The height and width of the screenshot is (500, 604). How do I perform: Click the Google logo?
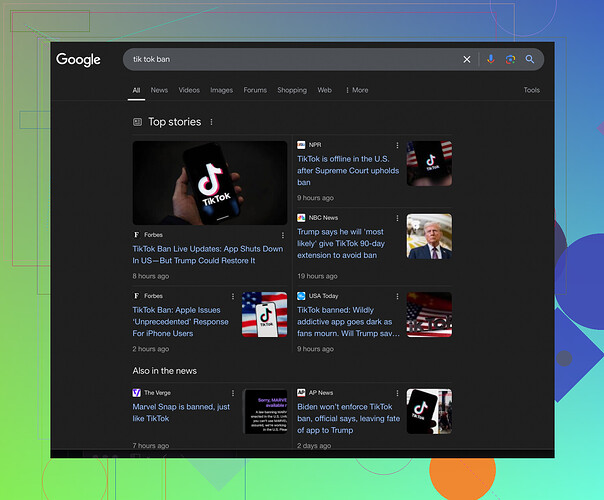coord(78,60)
